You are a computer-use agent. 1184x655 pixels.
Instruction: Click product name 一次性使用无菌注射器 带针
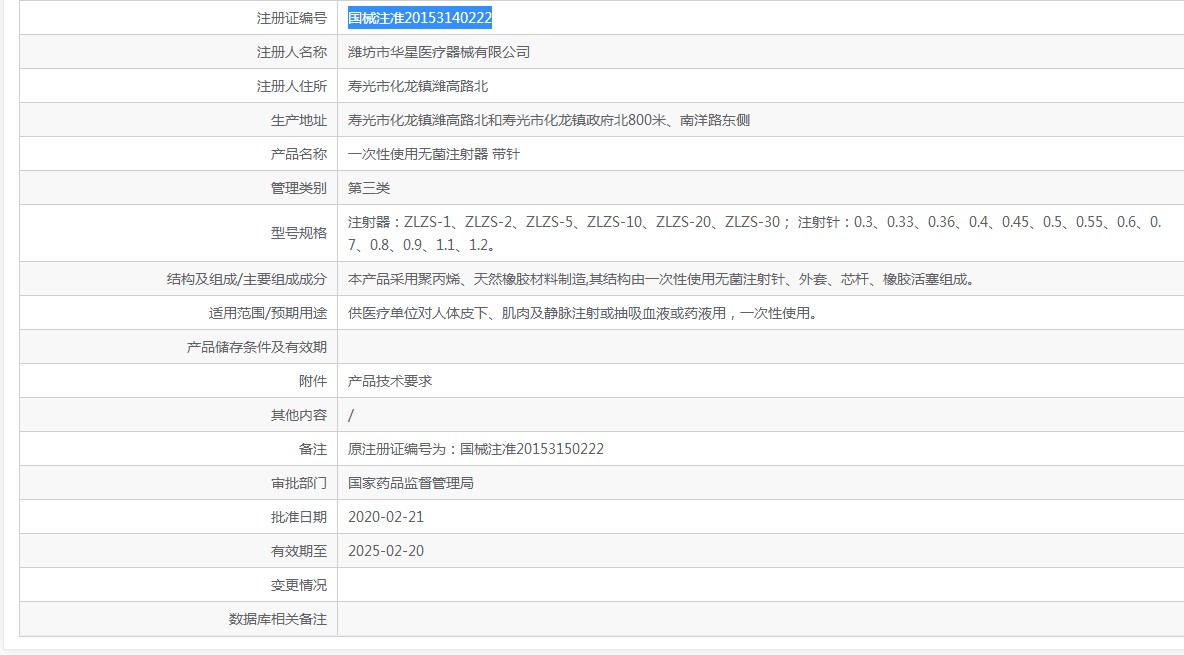point(434,154)
